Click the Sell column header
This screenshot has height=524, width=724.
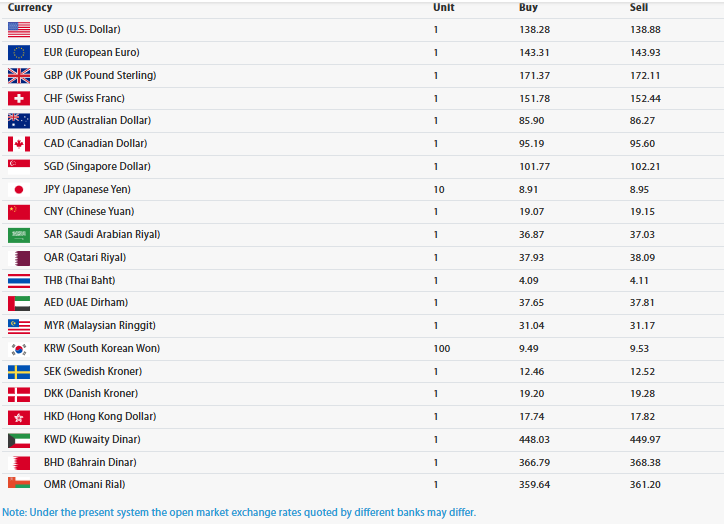639,7
